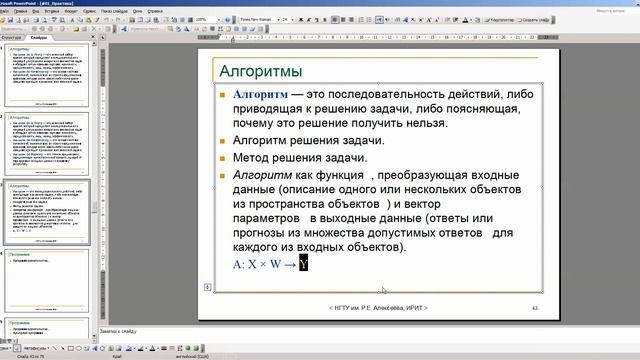Click the Cut scissors icon
Screen dimensions: 640x360
click(72, 20)
